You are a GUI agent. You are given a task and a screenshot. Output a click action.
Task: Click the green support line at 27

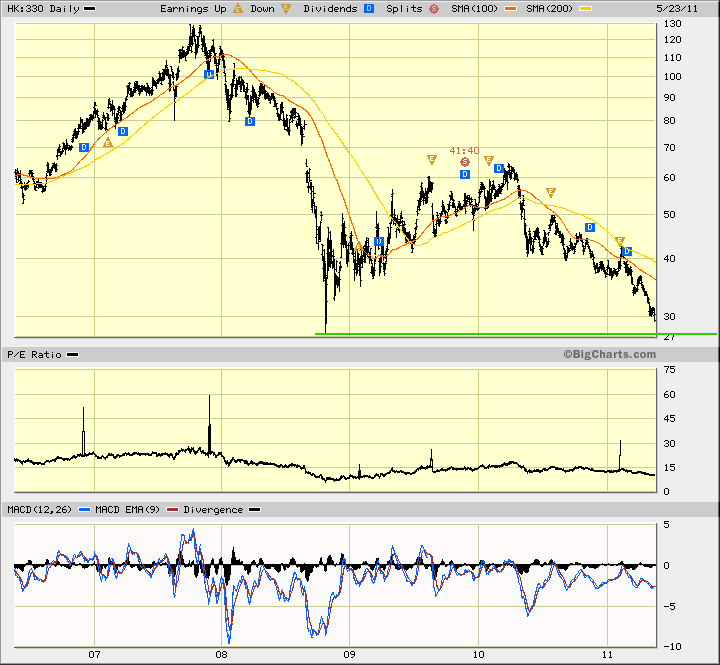516,334
